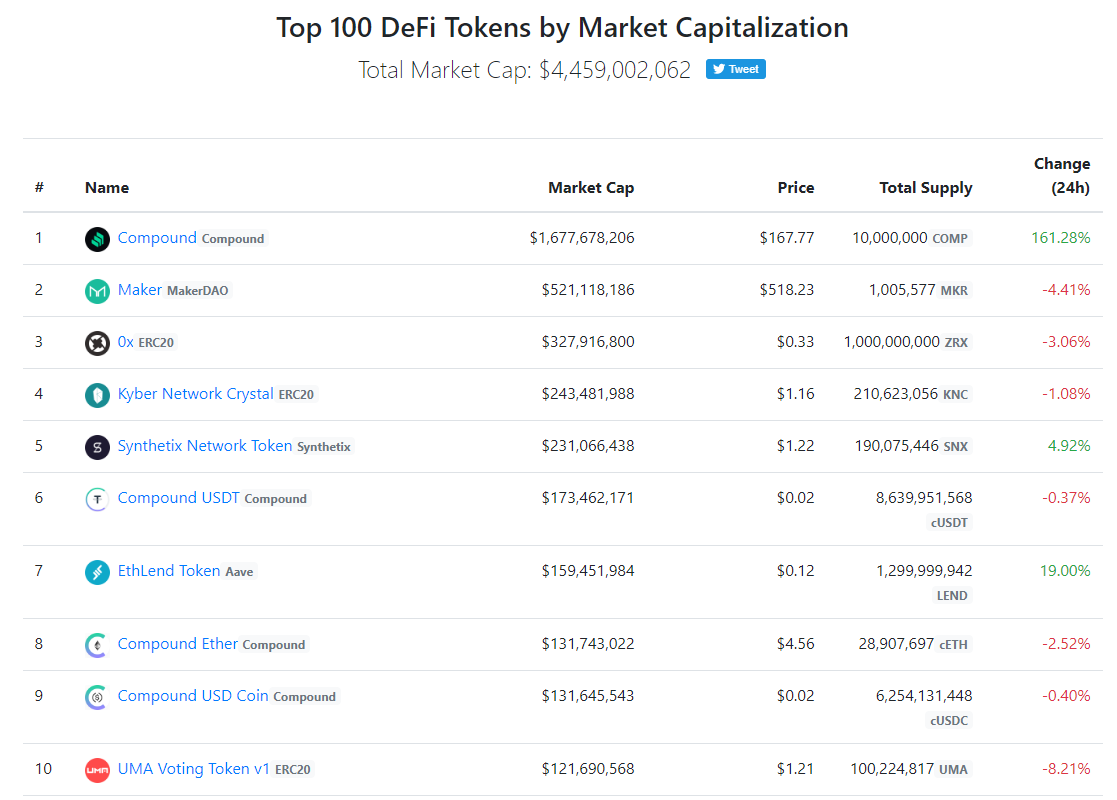Click the Change (24h) column header
Image resolution: width=1117 pixels, height=800 pixels.
pos(1061,175)
